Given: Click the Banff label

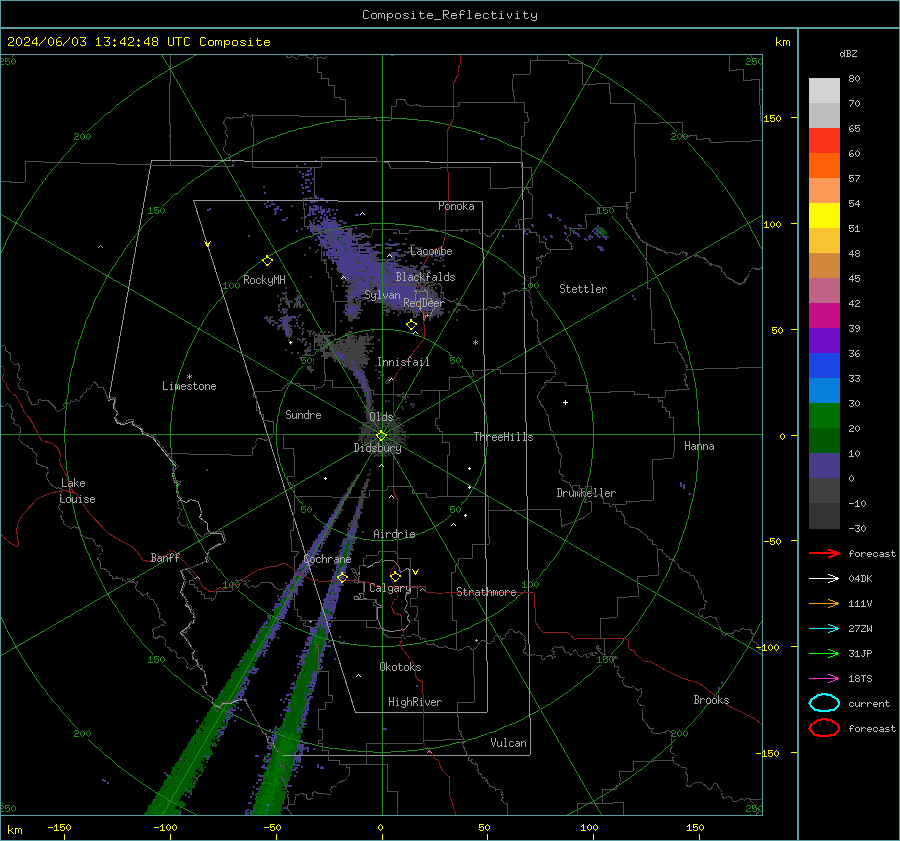Looking at the screenshot, I should (165, 558).
